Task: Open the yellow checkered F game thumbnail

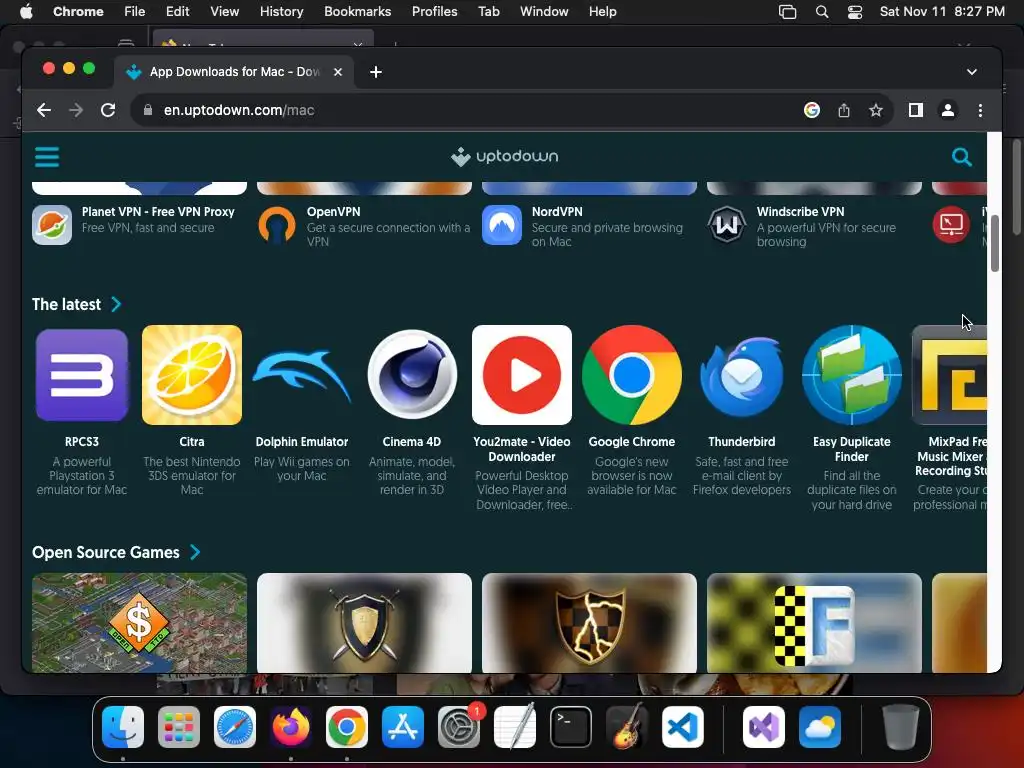Action: [x=814, y=622]
